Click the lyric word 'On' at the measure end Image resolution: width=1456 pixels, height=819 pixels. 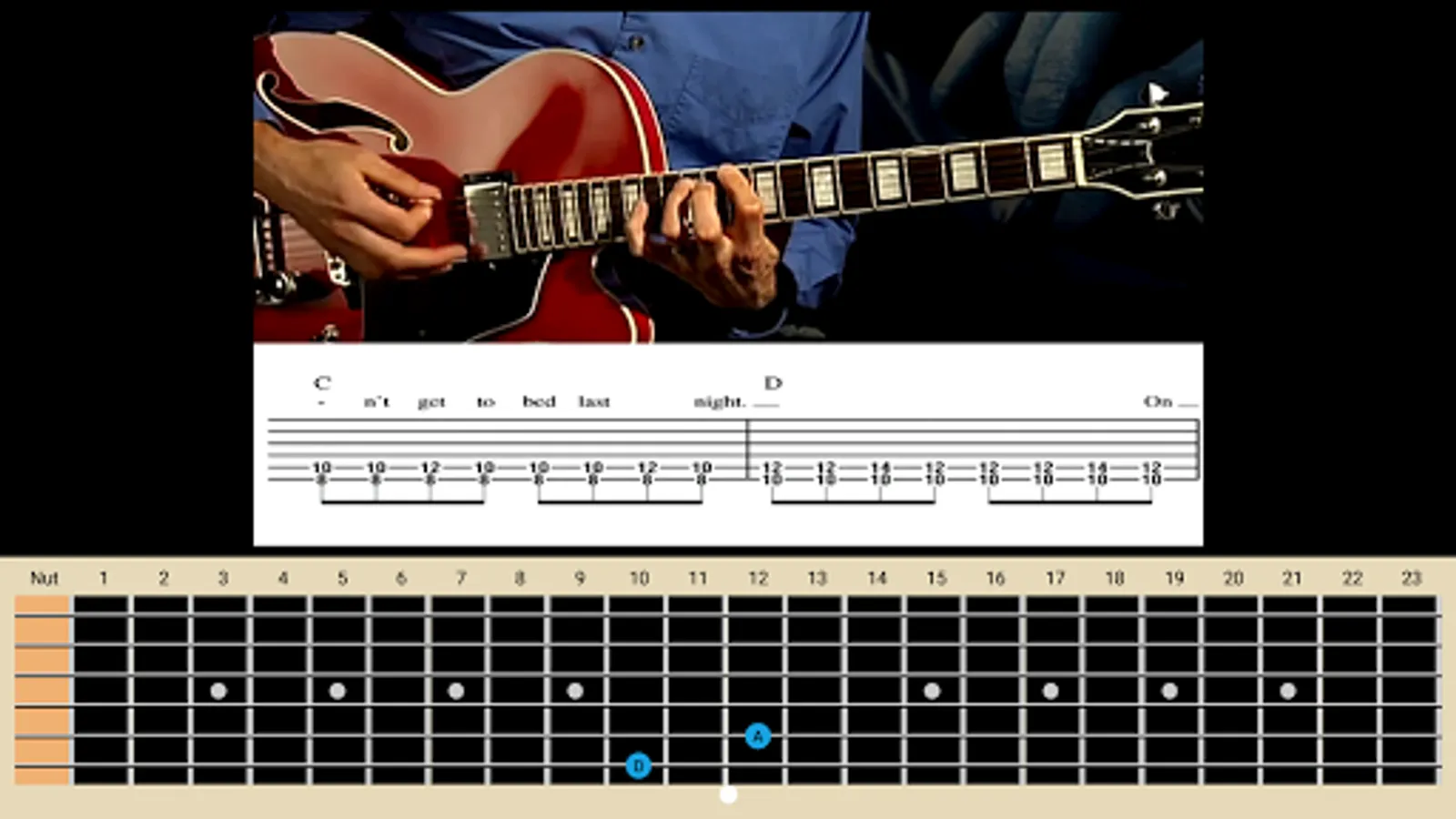[x=1158, y=401]
